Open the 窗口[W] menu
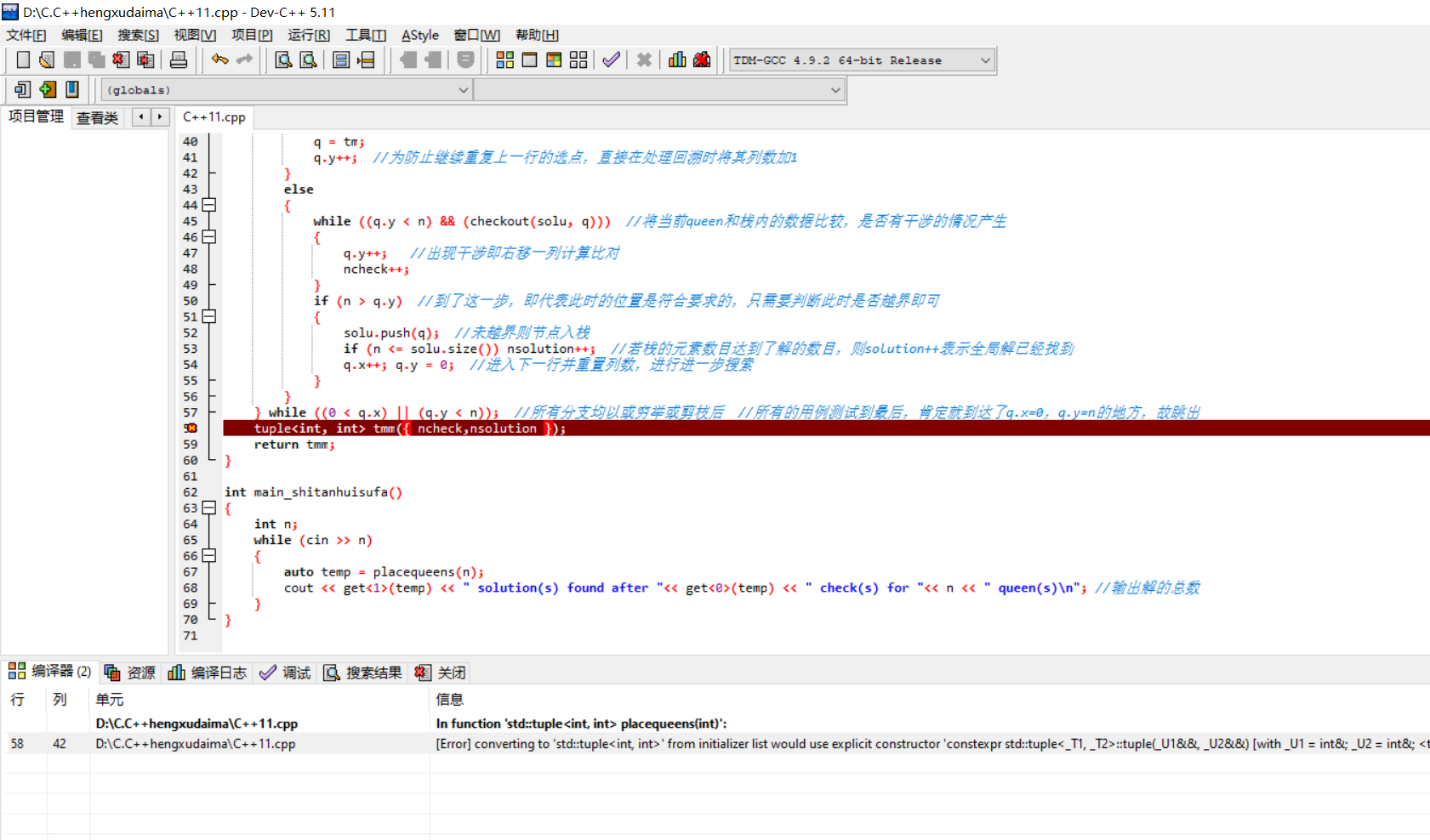 (476, 35)
